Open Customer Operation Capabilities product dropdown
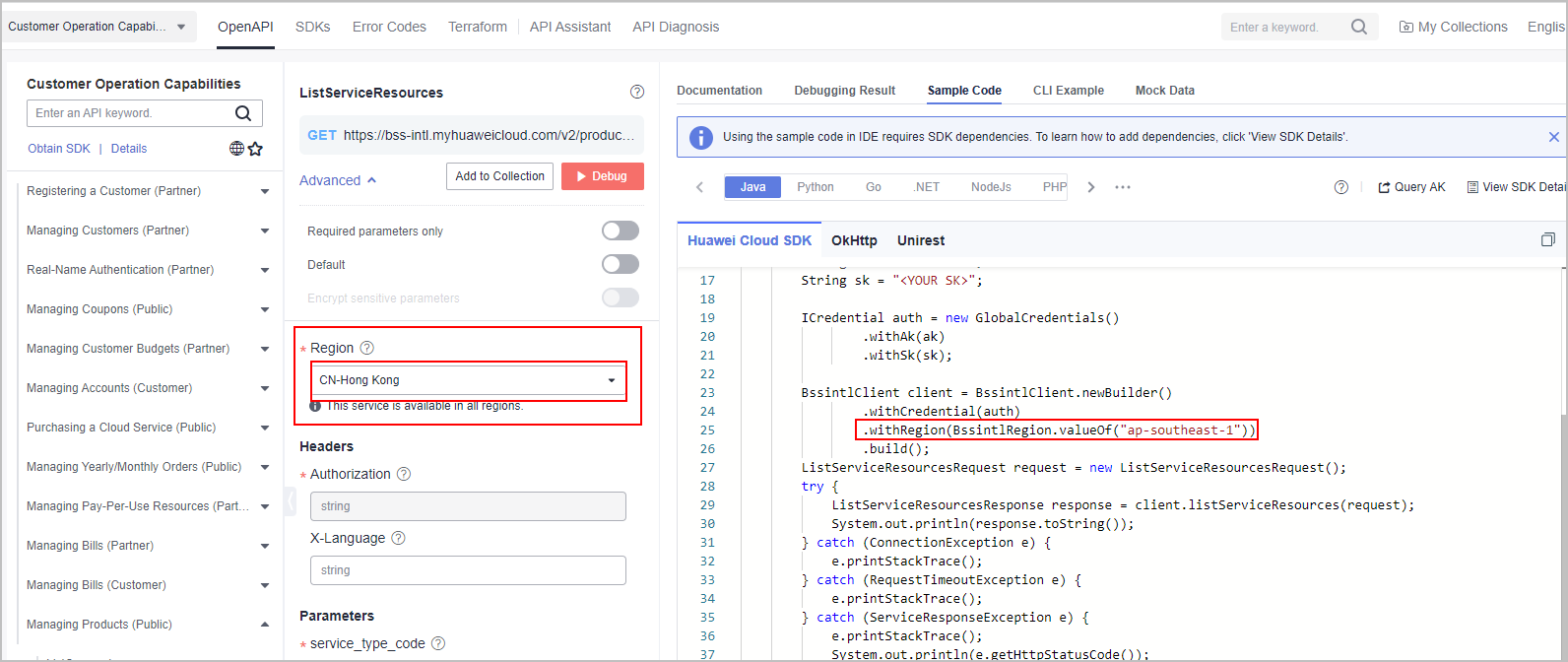Image resolution: width=1568 pixels, height=662 pixels. click(x=98, y=27)
